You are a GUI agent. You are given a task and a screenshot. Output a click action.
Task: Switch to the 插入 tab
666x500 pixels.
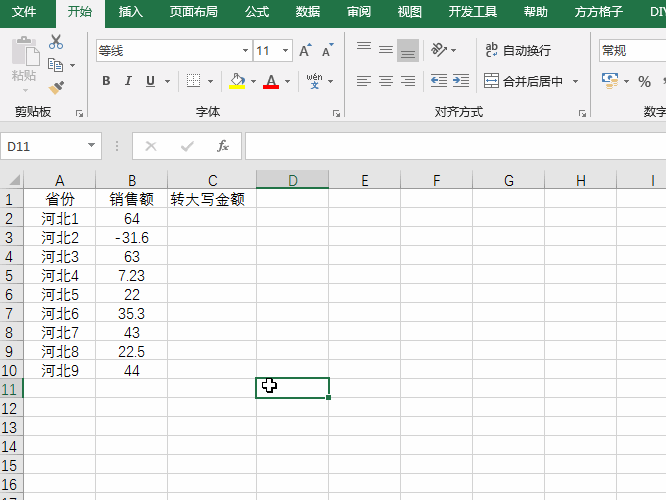click(130, 11)
